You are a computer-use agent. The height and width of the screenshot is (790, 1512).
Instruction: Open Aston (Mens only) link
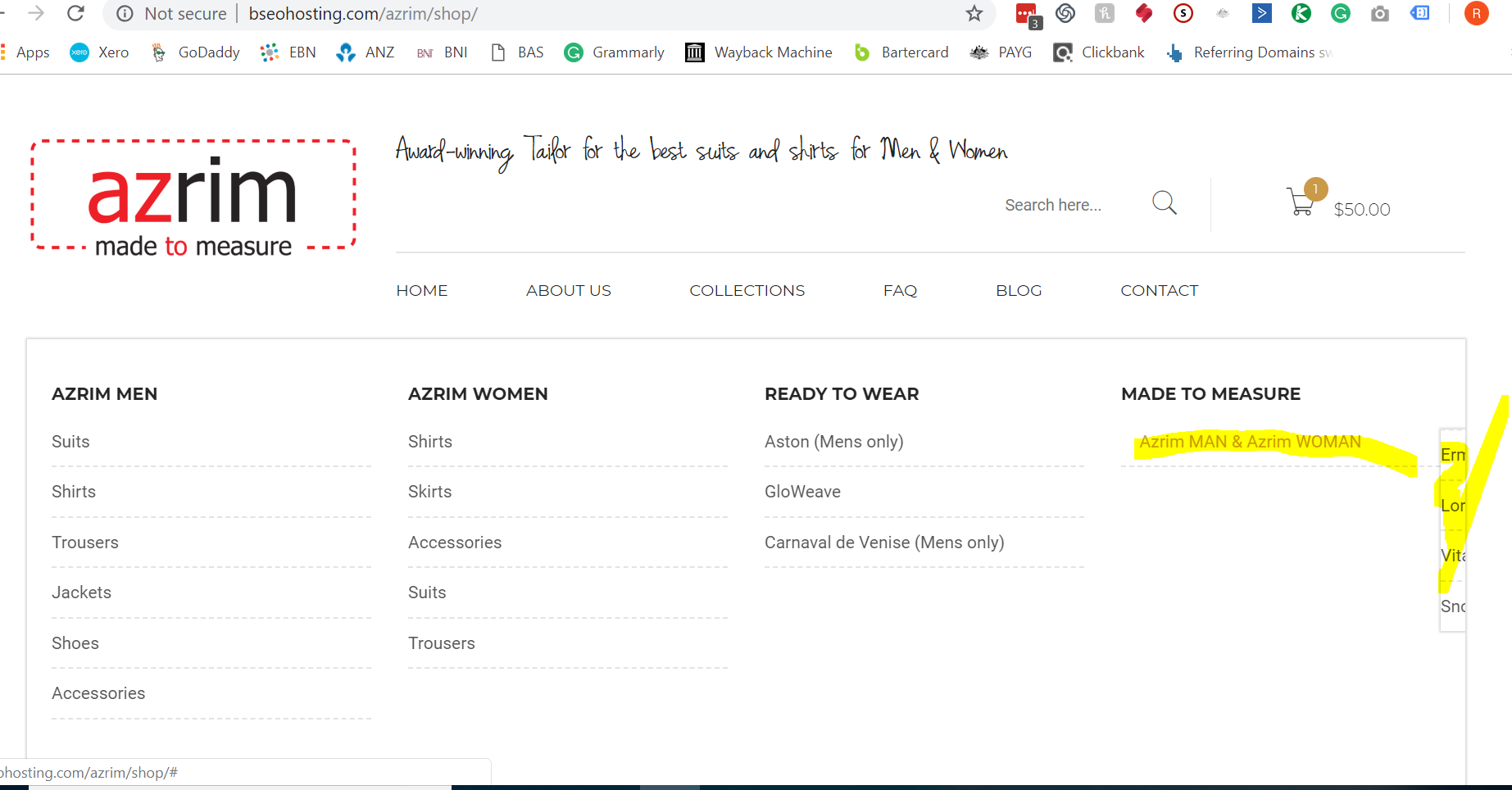click(x=834, y=442)
